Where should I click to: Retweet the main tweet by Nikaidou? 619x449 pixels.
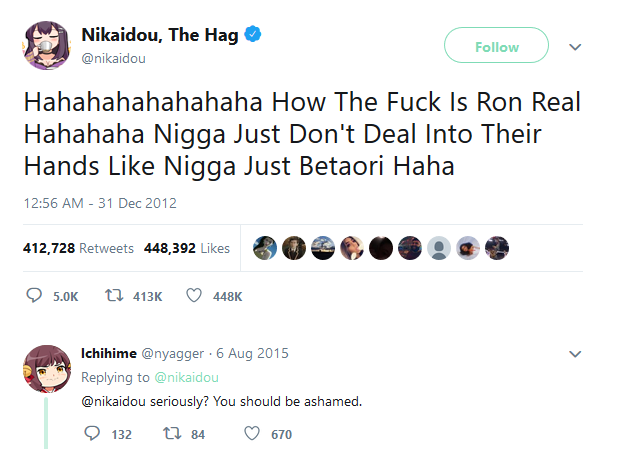(x=114, y=296)
